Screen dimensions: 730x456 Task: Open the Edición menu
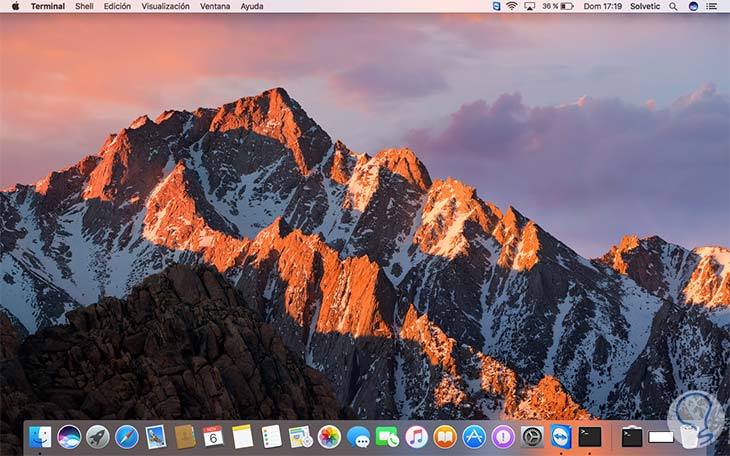coord(117,6)
